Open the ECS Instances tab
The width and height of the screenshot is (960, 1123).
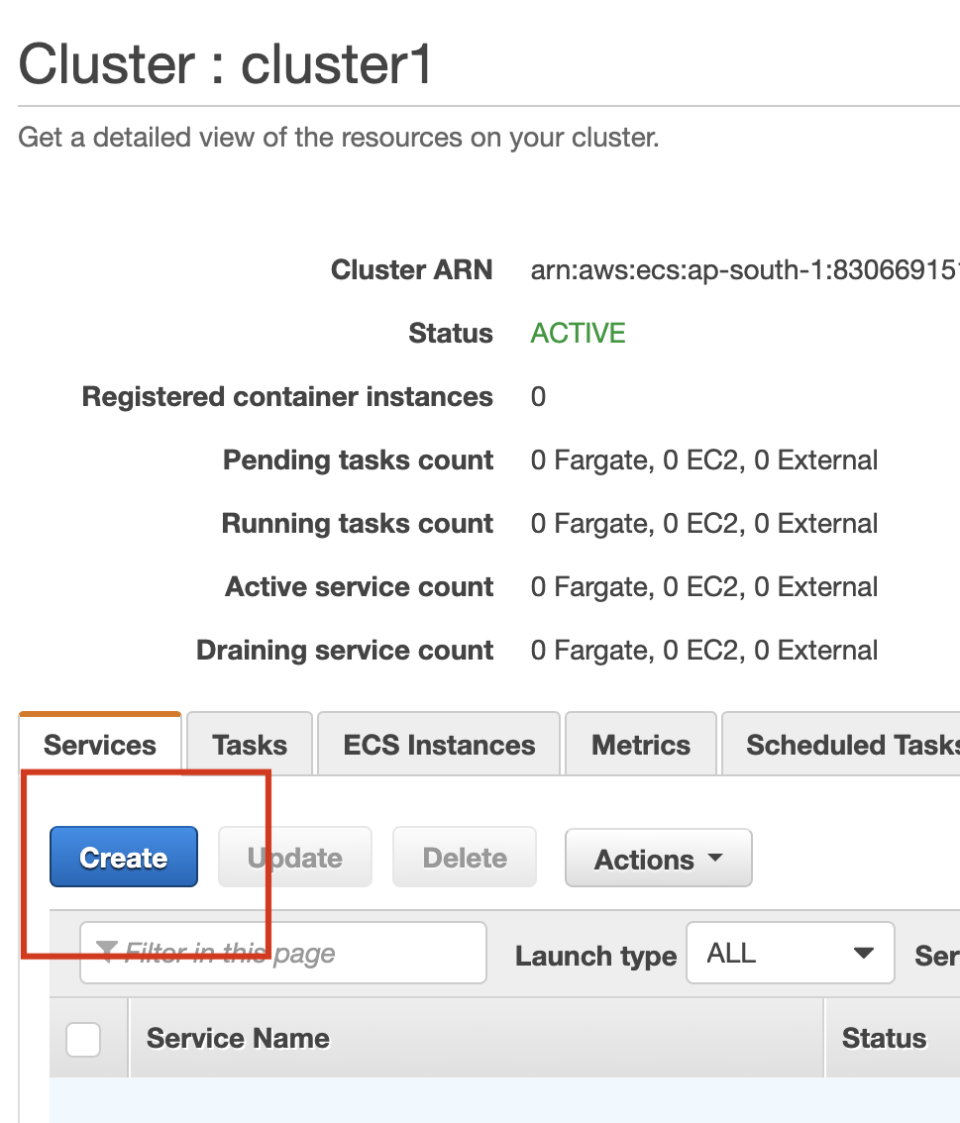437,744
